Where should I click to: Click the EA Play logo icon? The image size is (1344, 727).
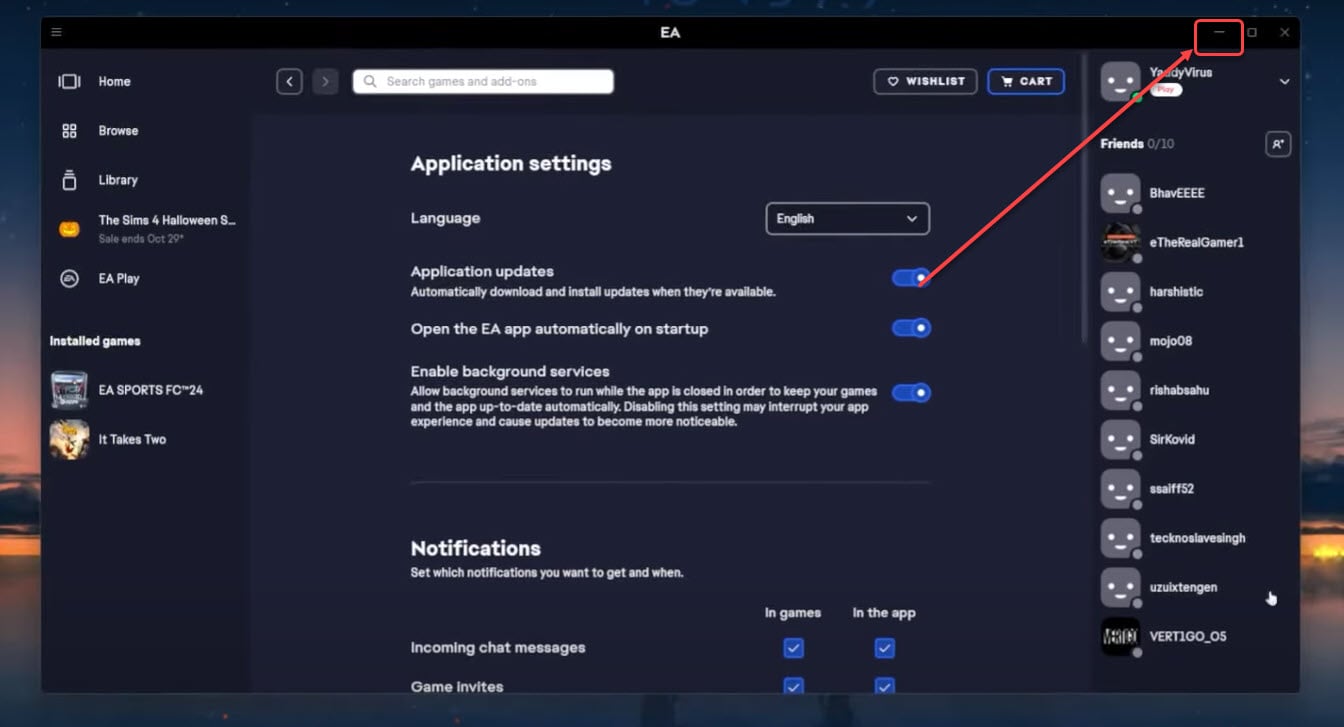(69, 278)
